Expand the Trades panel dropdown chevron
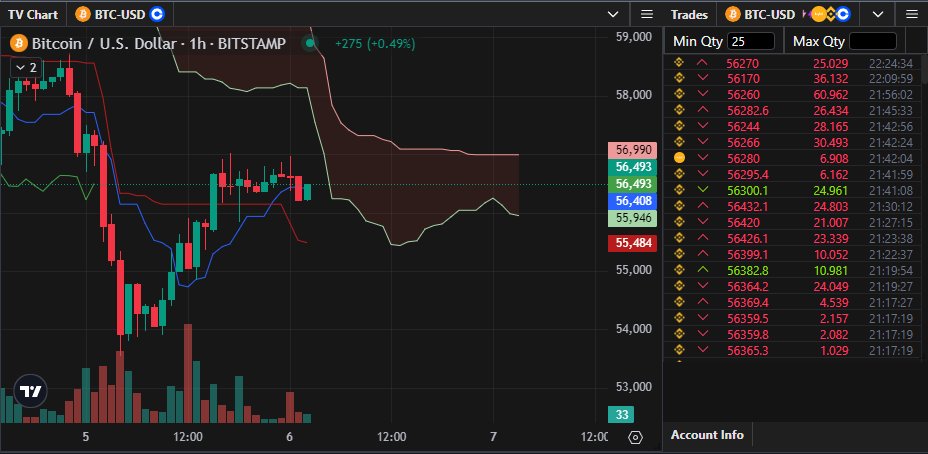928x454 pixels. [878, 14]
